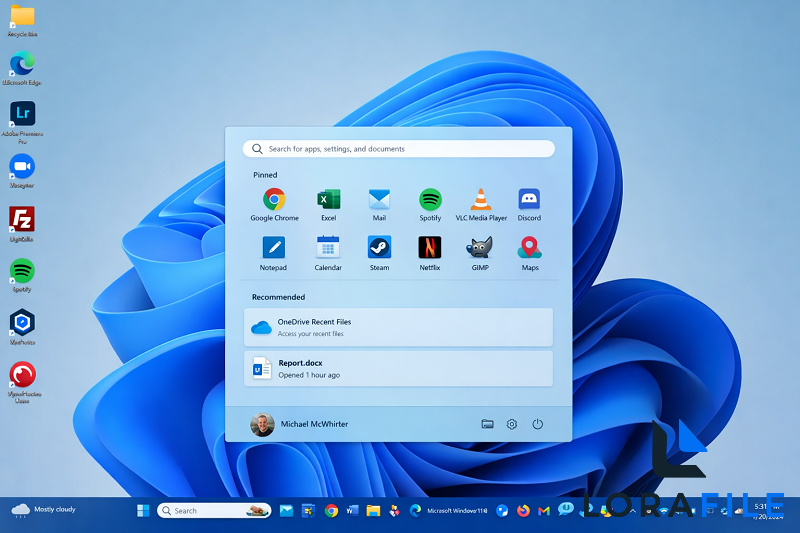
Task: Launch Steam from pinned apps
Action: click(x=379, y=253)
